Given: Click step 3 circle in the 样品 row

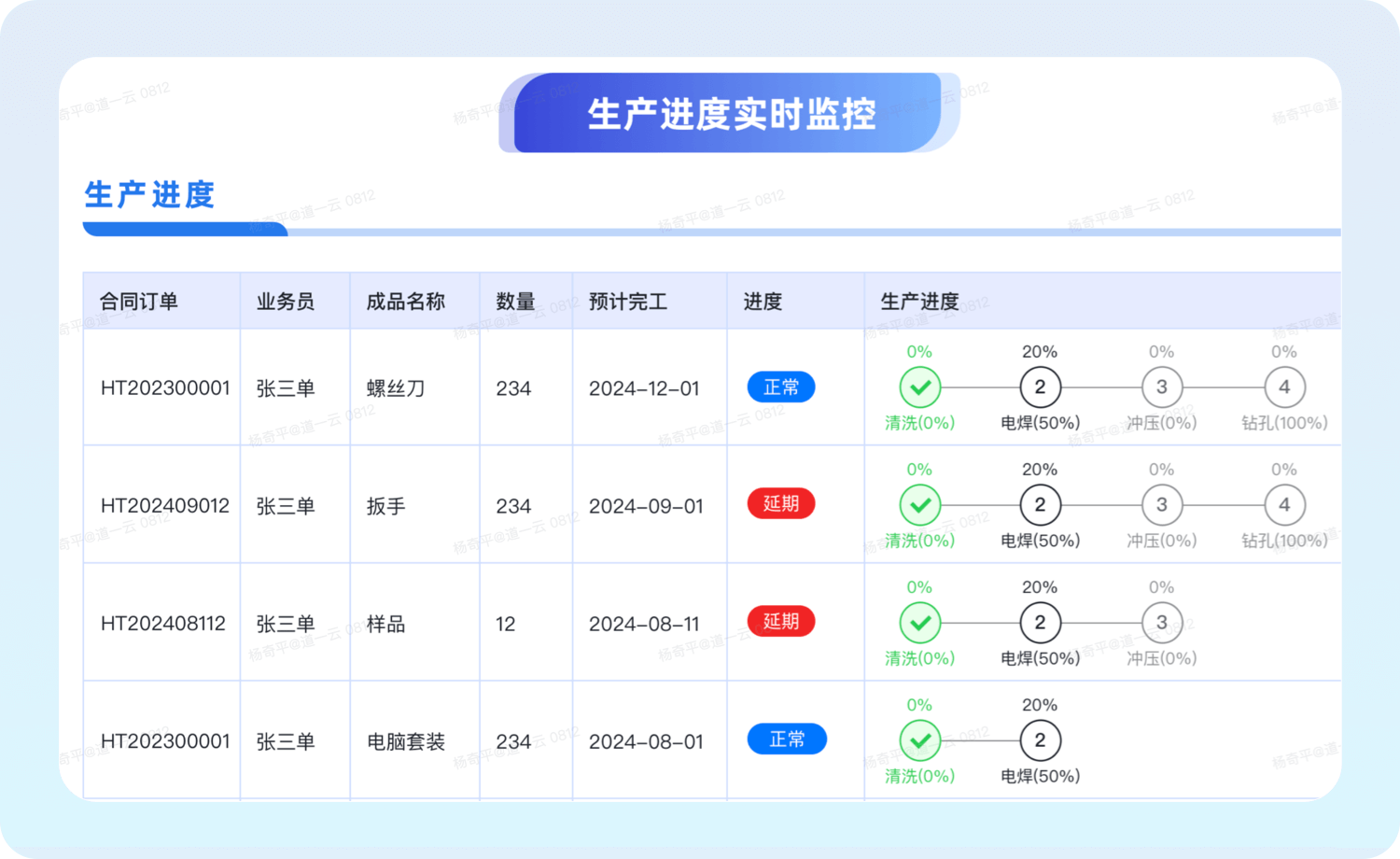Looking at the screenshot, I should 1161,623.
